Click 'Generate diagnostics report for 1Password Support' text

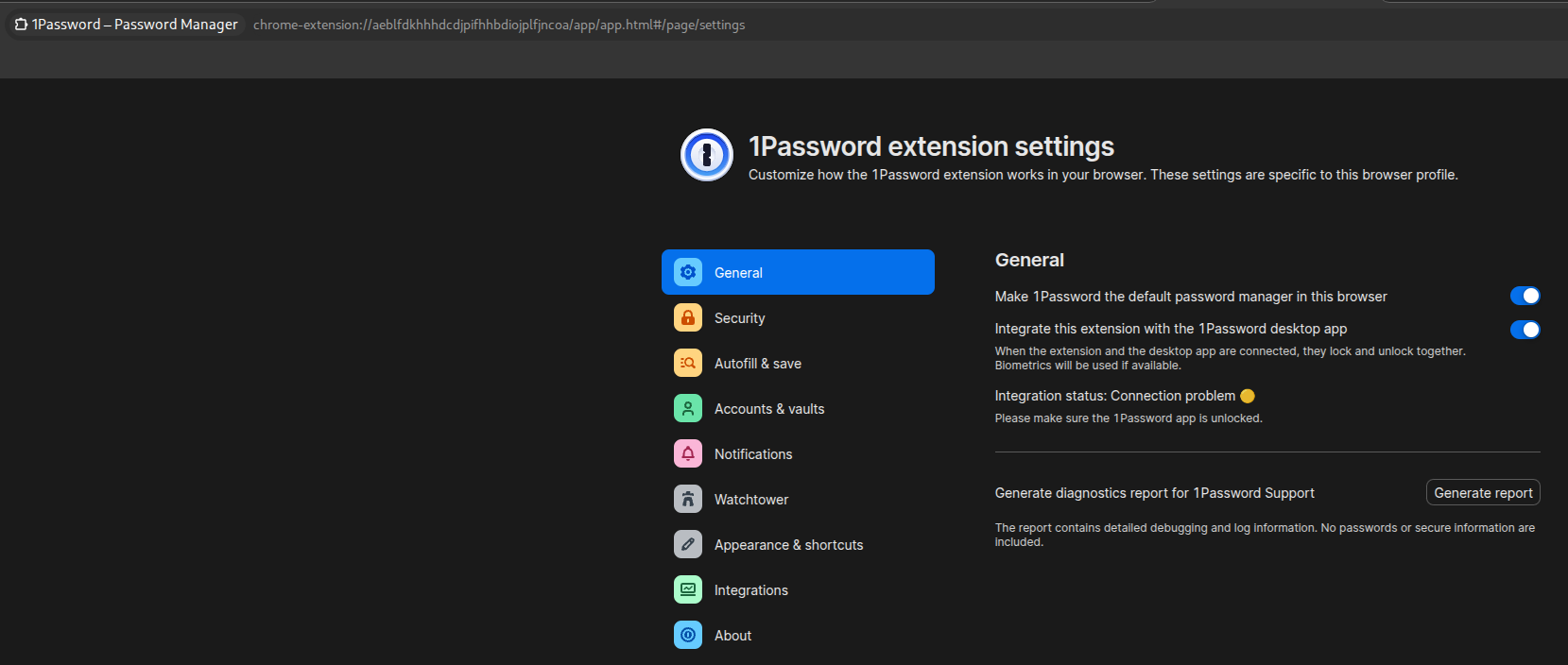point(1155,492)
